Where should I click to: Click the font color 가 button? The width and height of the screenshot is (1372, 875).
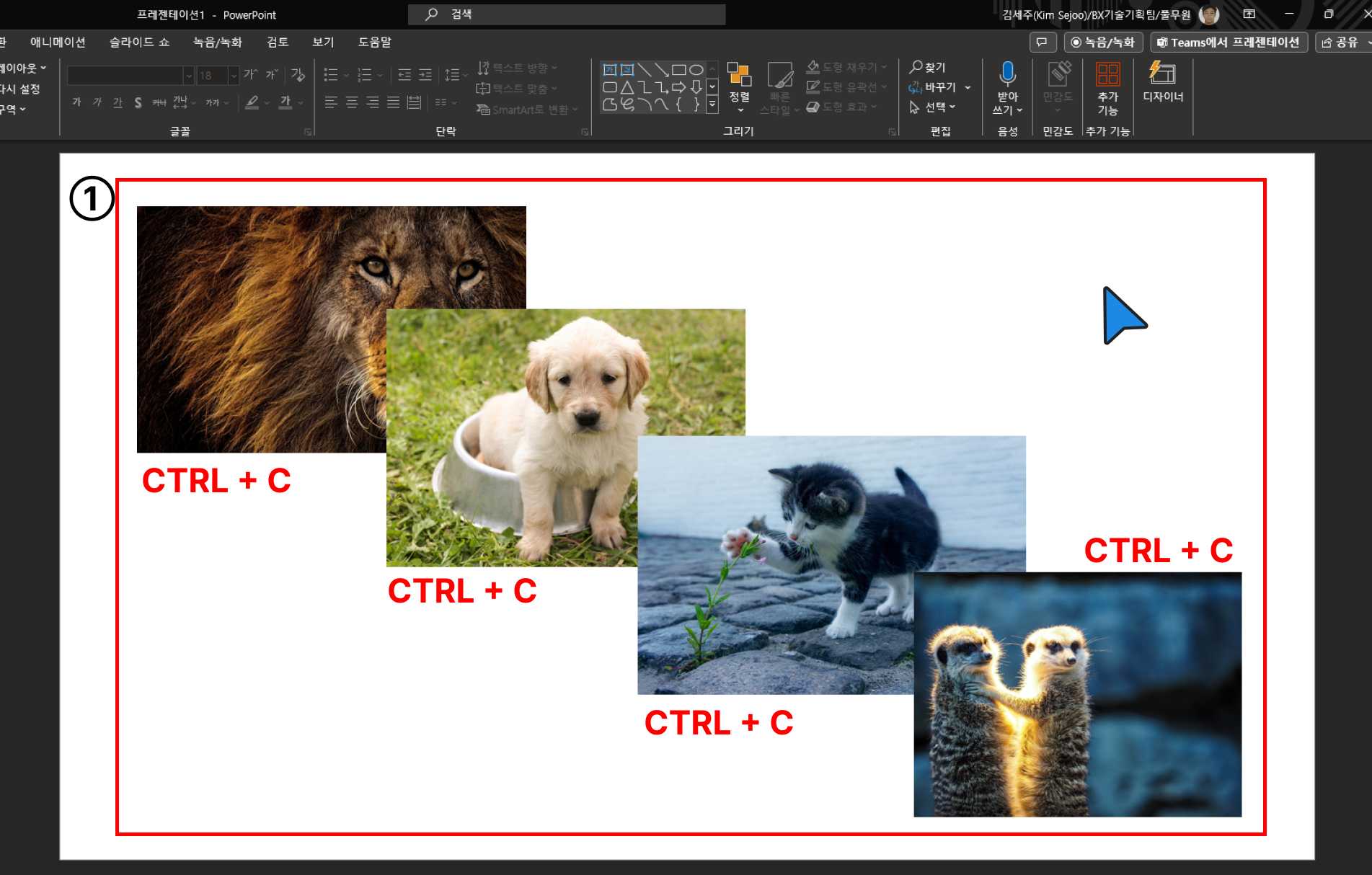pyautogui.click(x=286, y=102)
